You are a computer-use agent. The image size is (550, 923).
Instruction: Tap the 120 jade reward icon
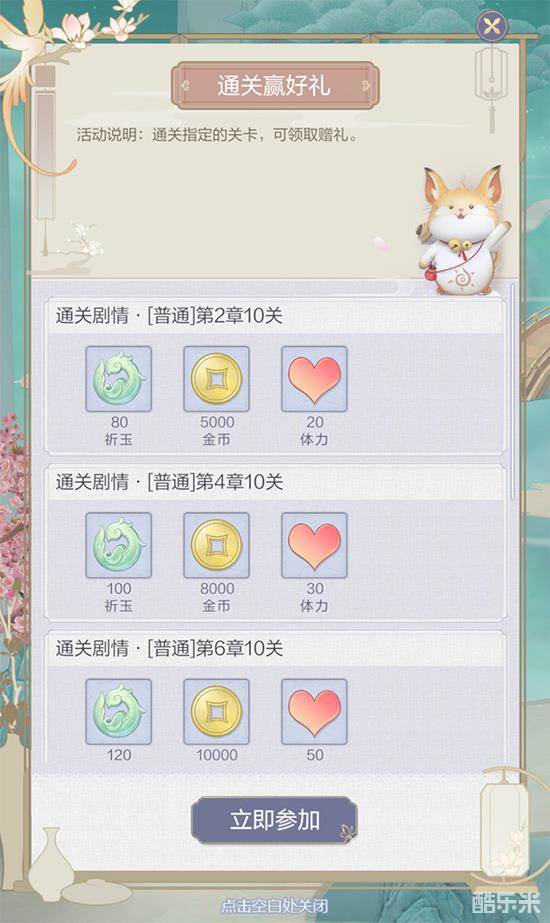[x=118, y=712]
